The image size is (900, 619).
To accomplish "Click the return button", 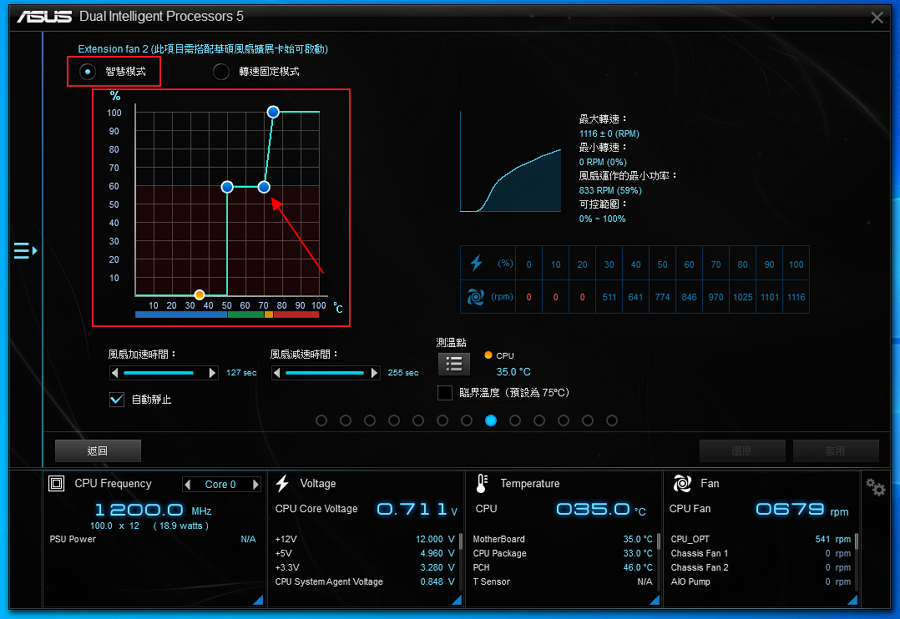I will [x=98, y=451].
